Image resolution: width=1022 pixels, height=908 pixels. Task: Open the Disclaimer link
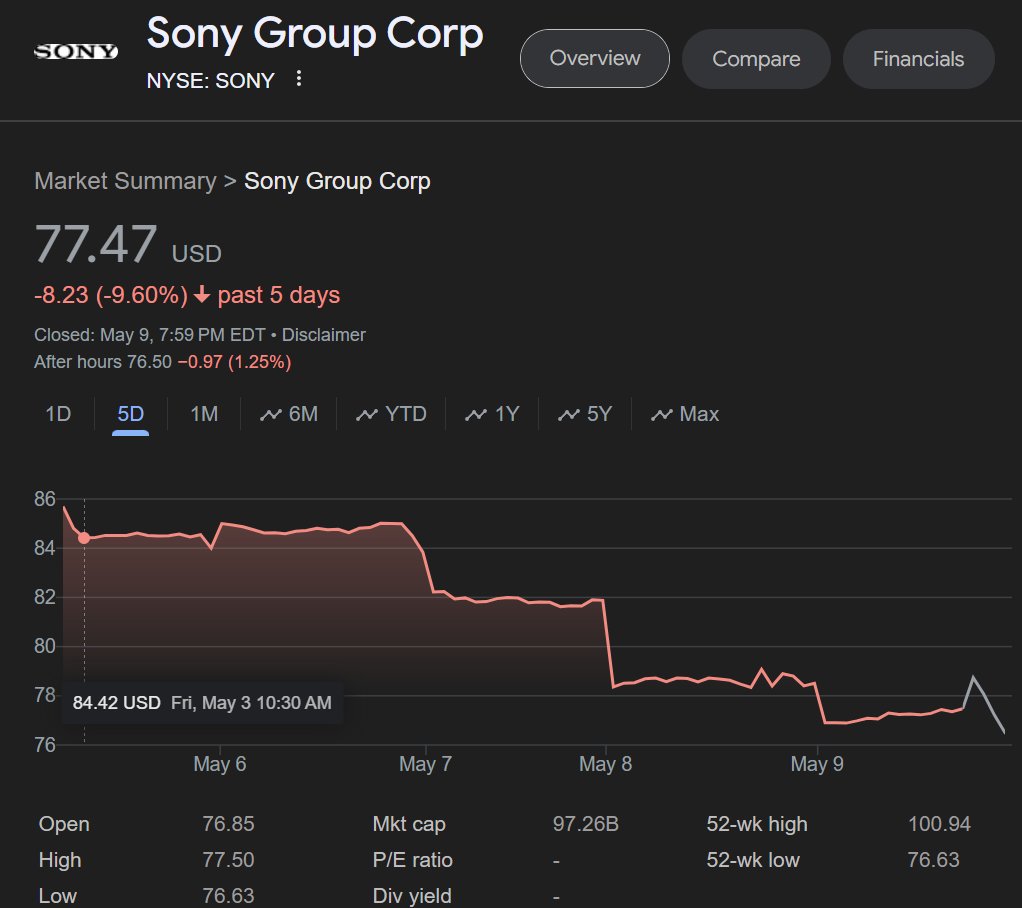click(323, 335)
